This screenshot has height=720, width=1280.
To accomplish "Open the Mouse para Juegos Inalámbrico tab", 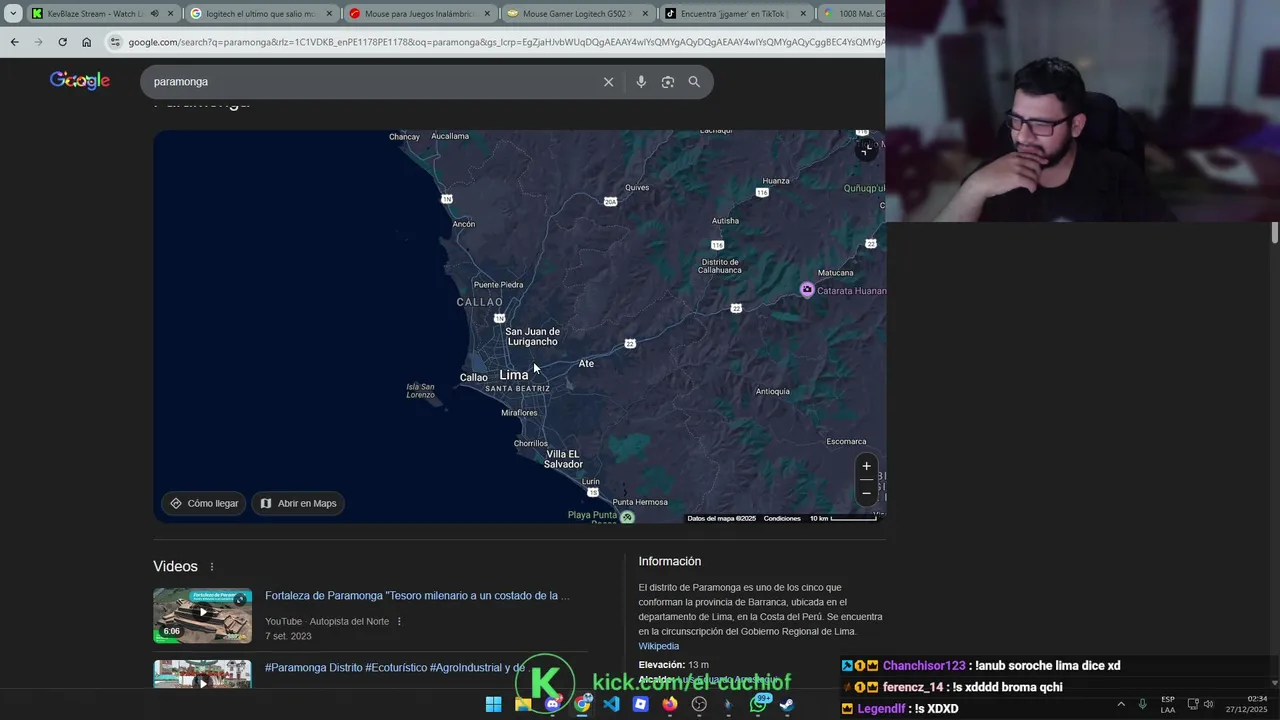I will [x=420, y=14].
